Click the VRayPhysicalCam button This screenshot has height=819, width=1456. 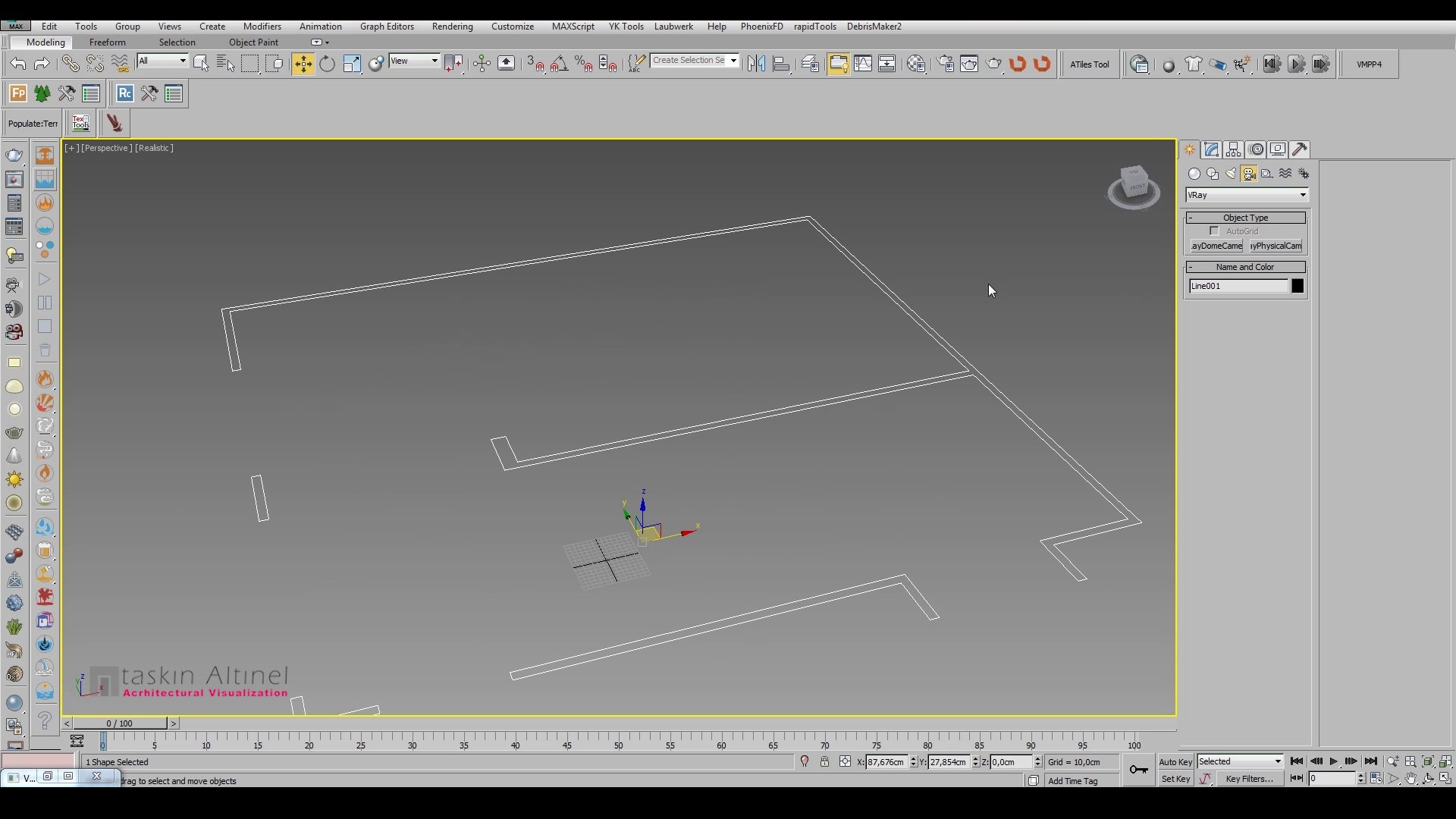1276,246
